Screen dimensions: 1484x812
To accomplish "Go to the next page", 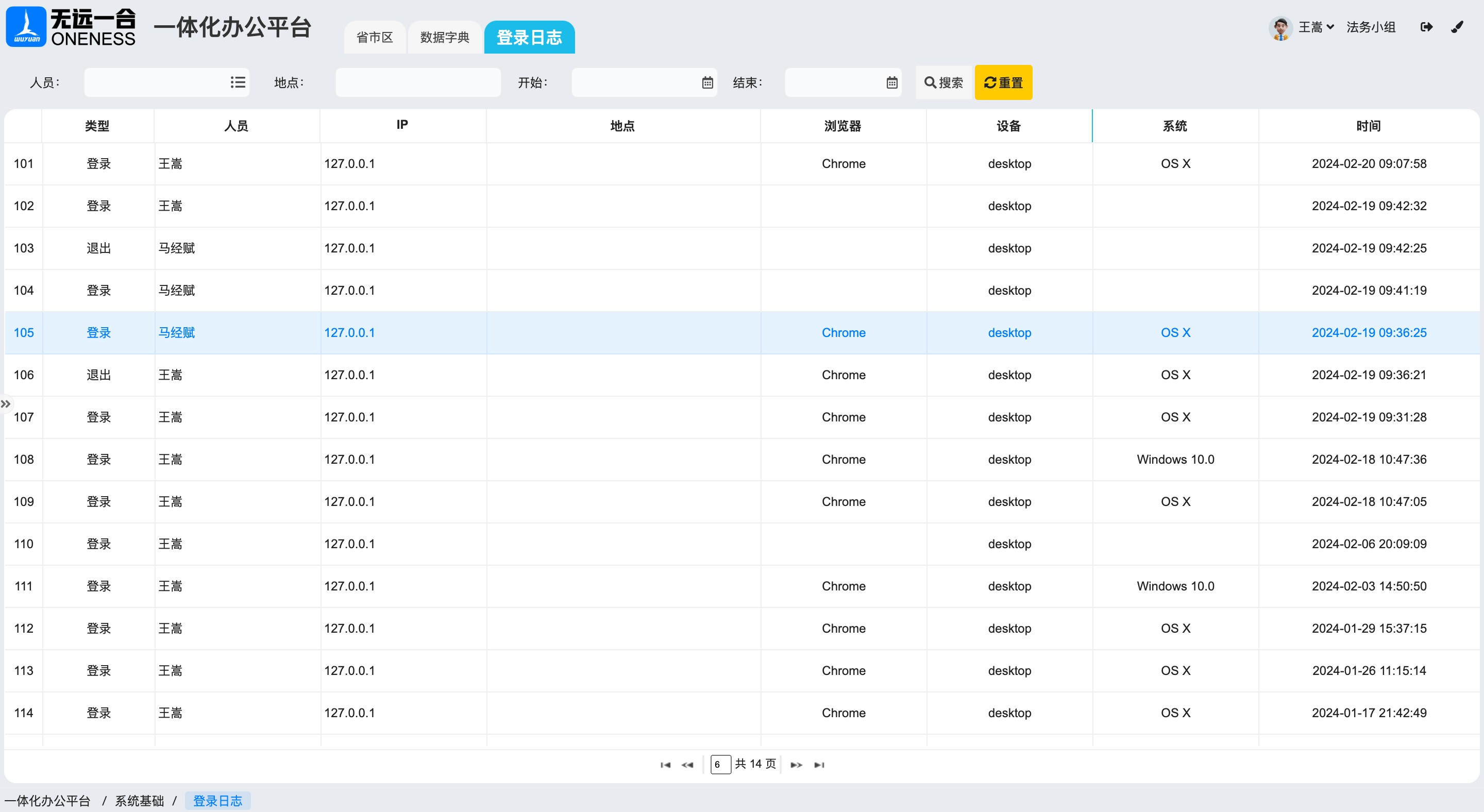I will pos(796,765).
